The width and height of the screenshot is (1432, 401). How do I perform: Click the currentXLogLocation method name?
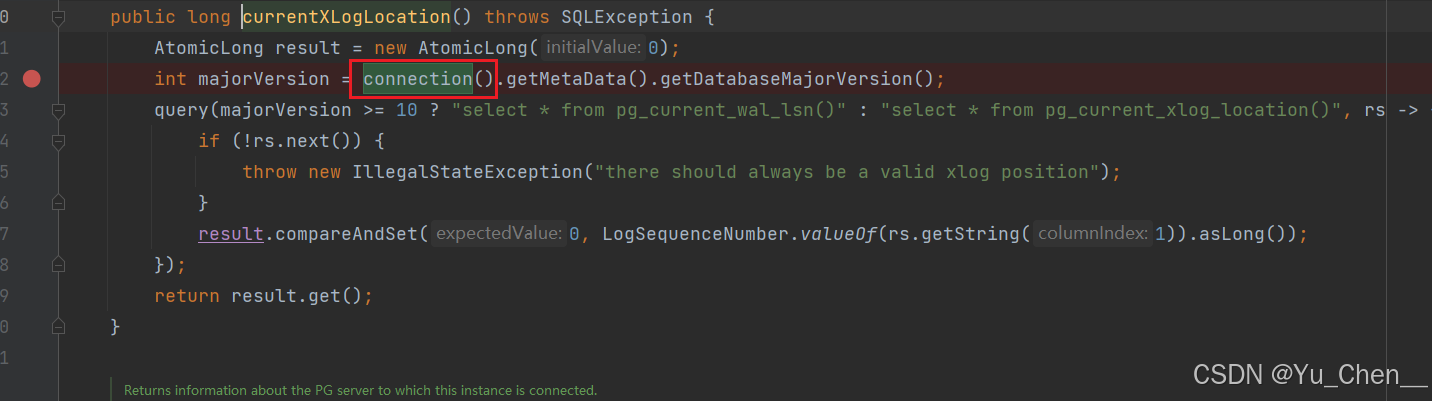(x=346, y=17)
